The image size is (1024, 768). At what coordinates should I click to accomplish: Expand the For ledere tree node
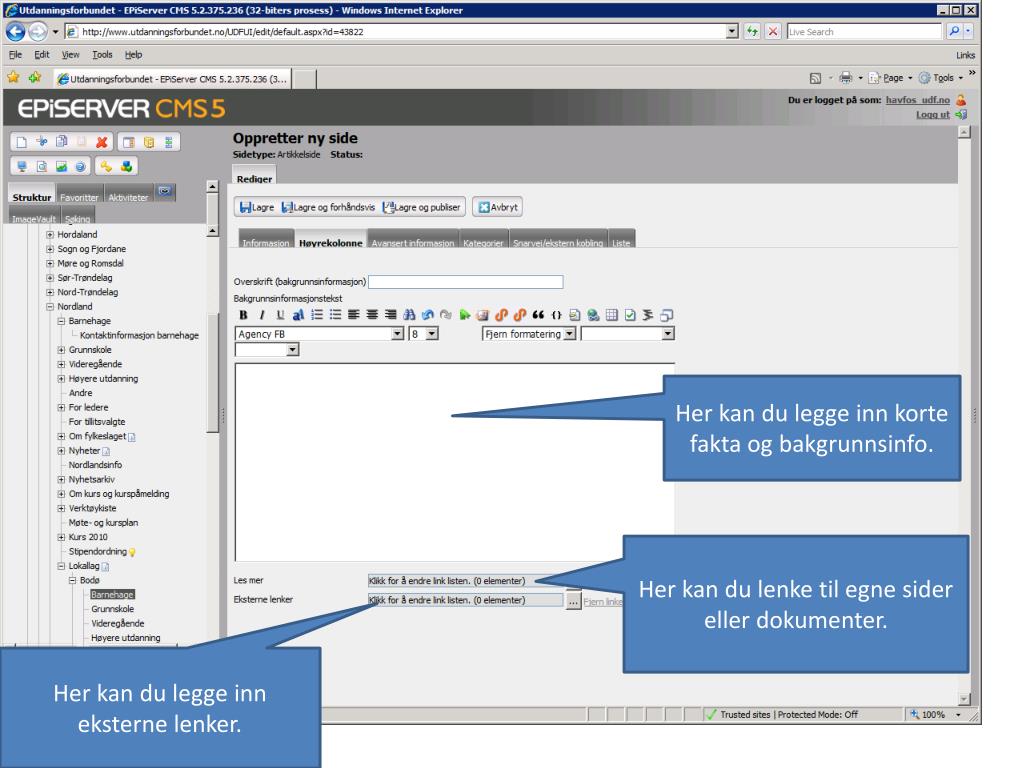click(61, 408)
